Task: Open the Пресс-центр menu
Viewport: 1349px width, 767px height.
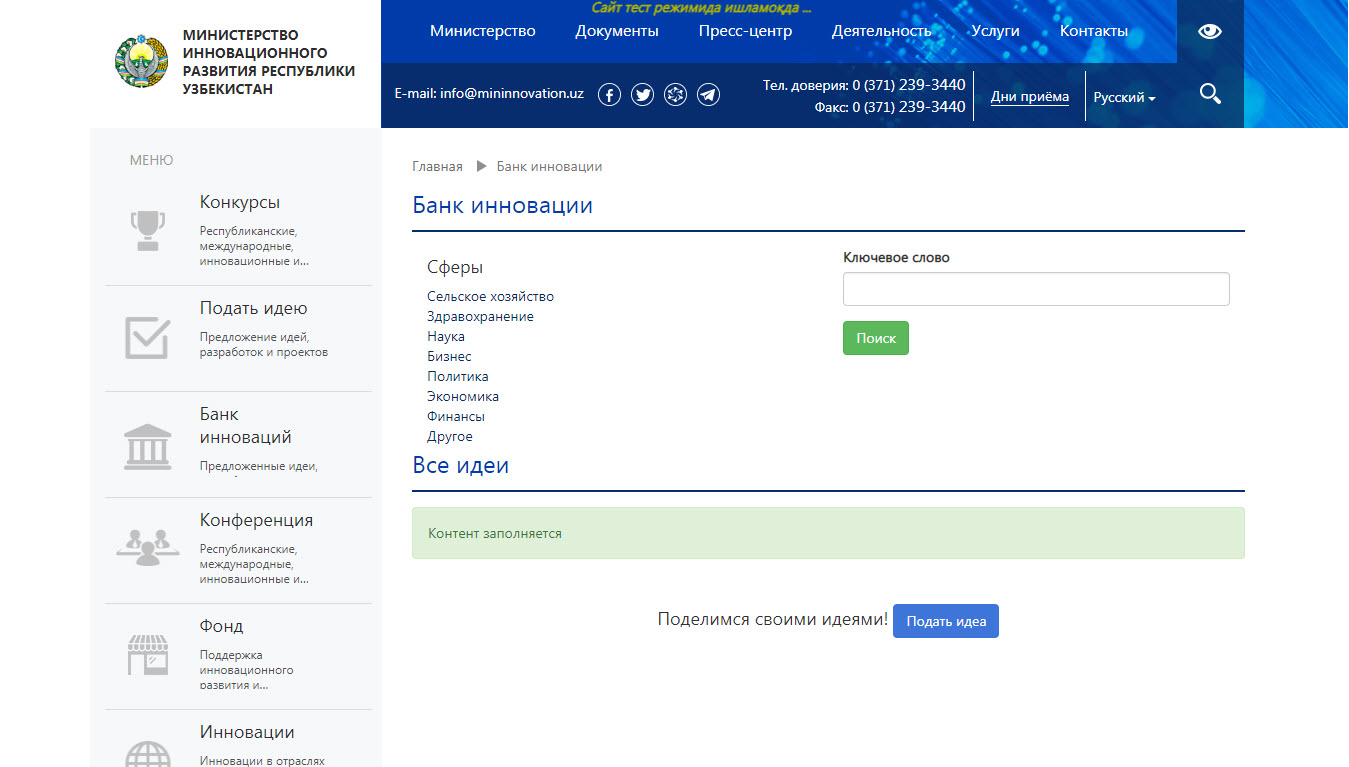Action: (x=745, y=31)
